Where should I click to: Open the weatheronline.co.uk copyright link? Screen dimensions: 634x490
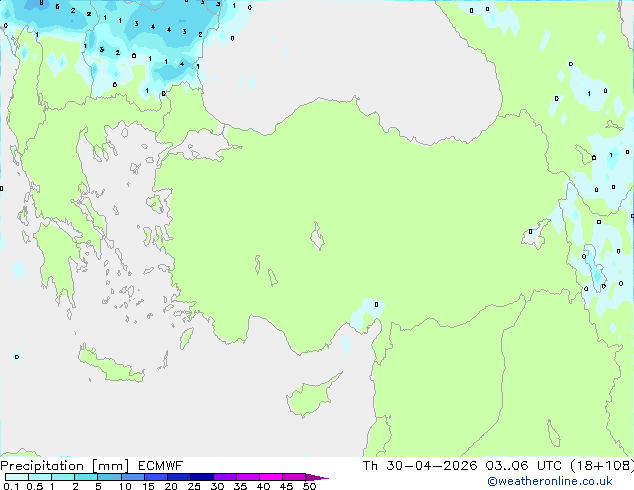click(x=550, y=481)
